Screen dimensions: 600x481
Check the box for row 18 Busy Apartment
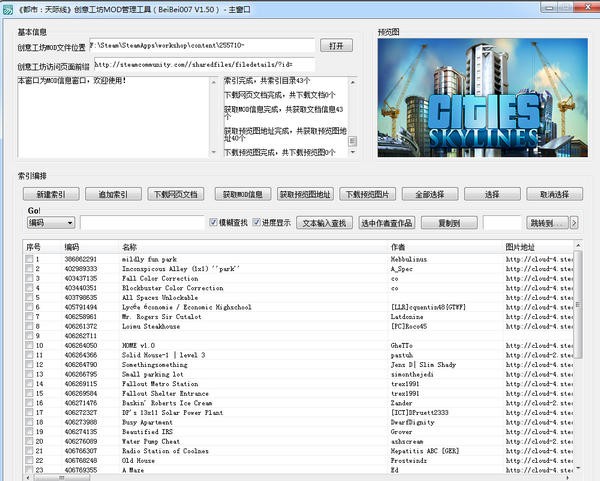click(x=29, y=422)
